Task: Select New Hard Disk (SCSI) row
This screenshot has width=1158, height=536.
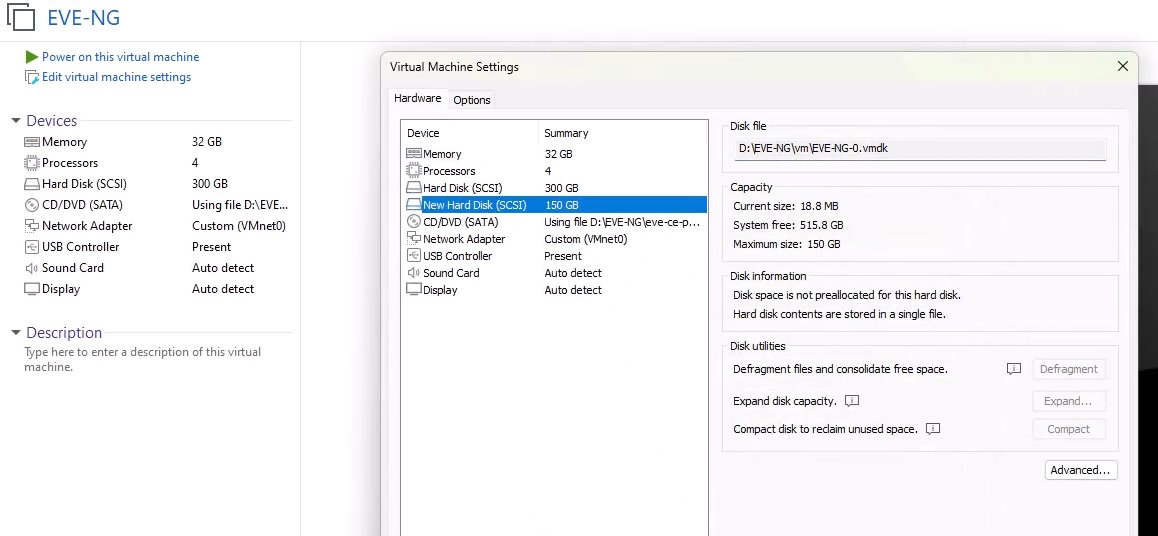Action: pos(554,205)
